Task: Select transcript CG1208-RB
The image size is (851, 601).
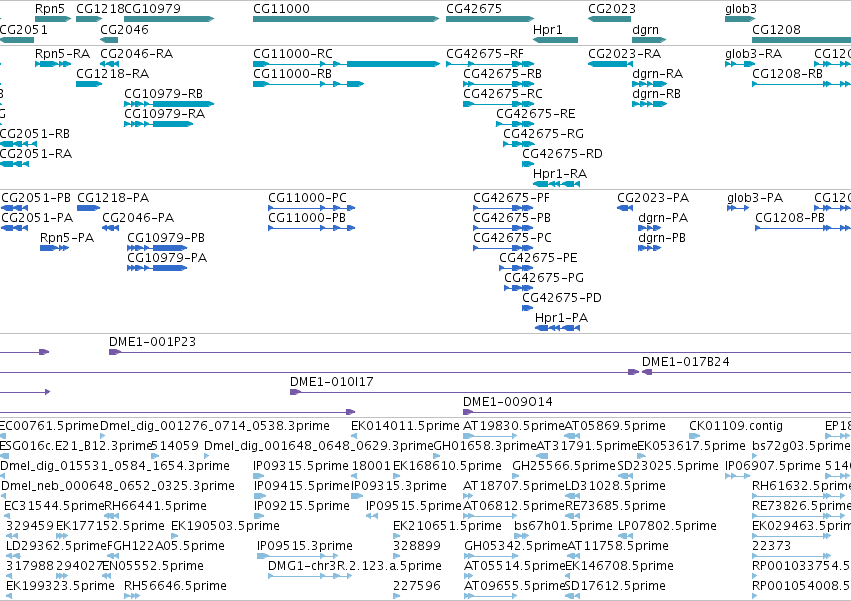Action: [802, 84]
